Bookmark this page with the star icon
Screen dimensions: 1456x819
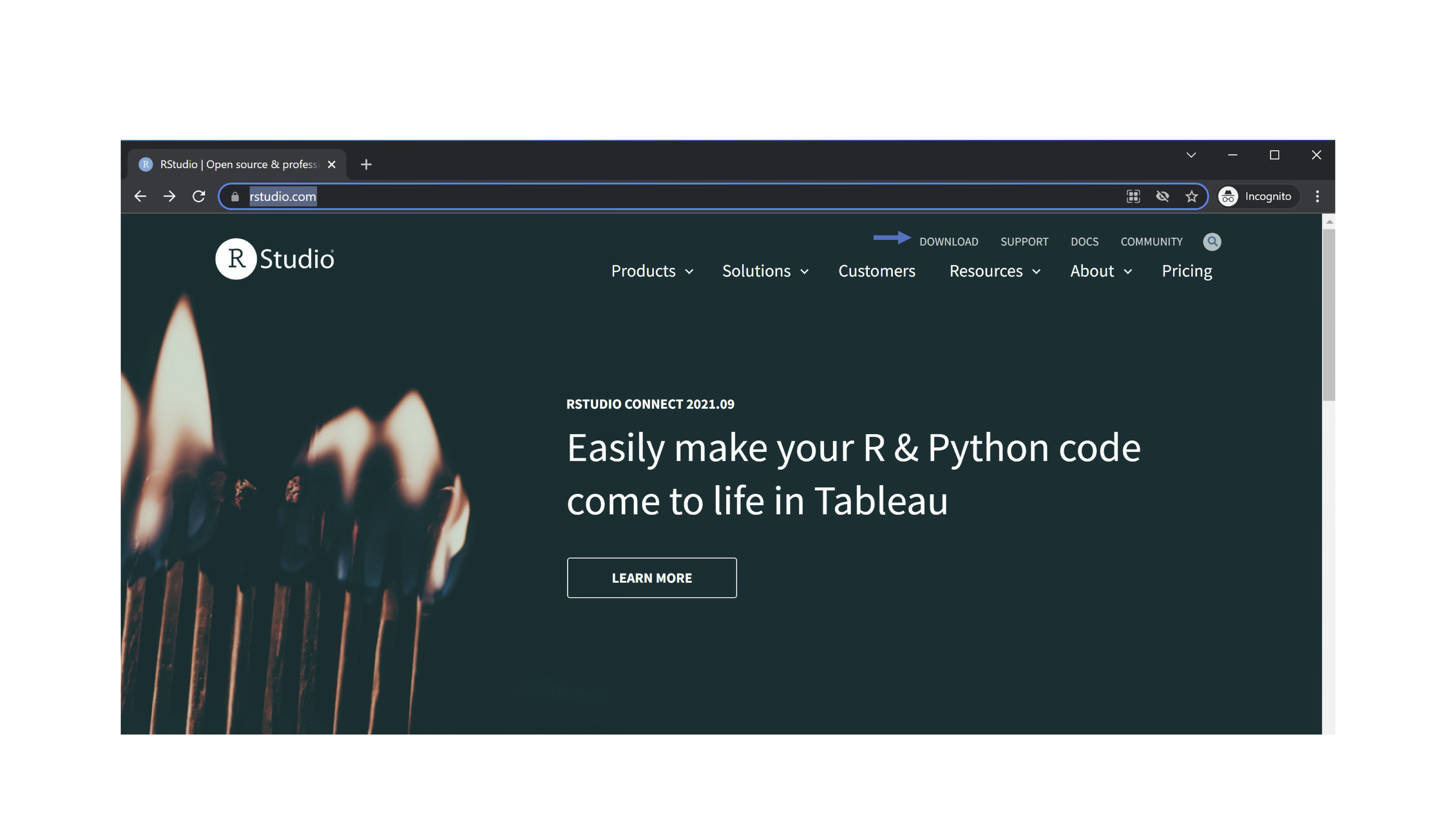coord(1191,196)
